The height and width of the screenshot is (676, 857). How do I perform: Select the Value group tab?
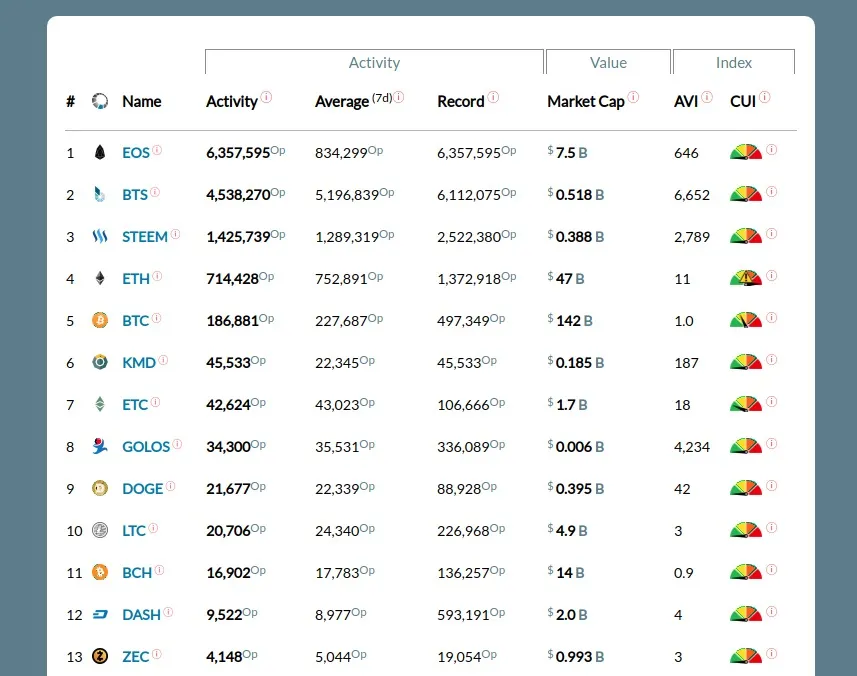pyautogui.click(x=608, y=62)
